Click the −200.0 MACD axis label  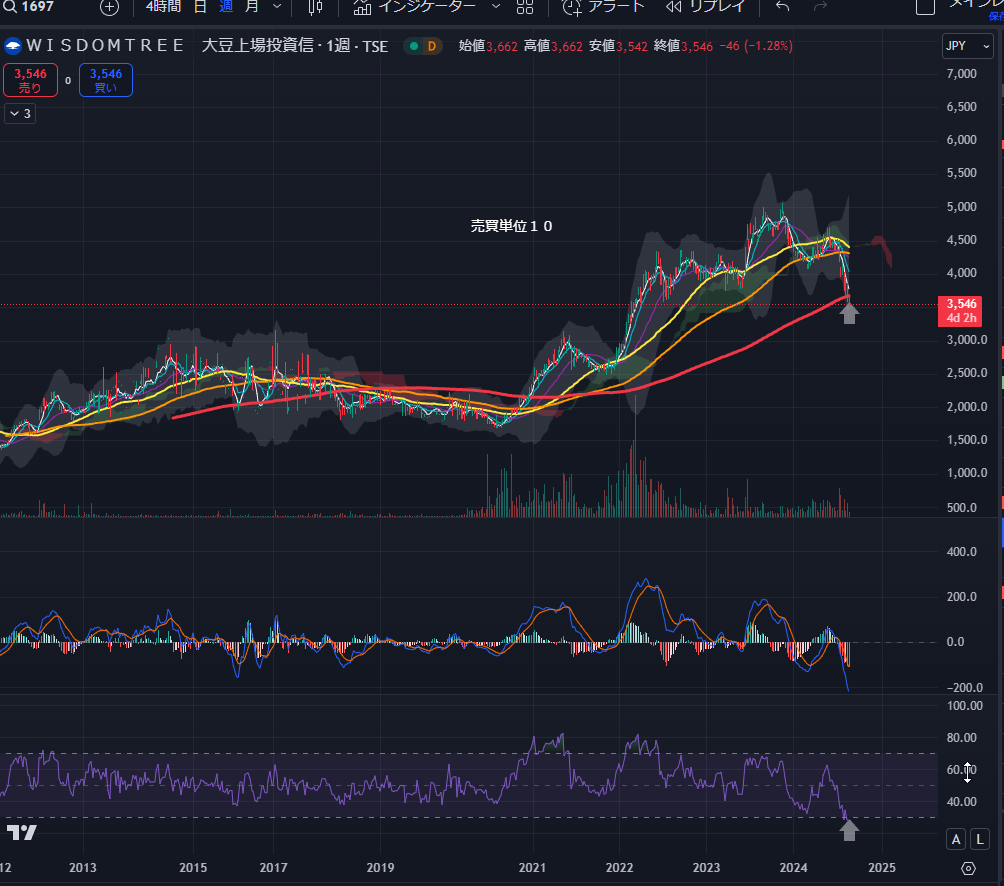[x=964, y=688]
